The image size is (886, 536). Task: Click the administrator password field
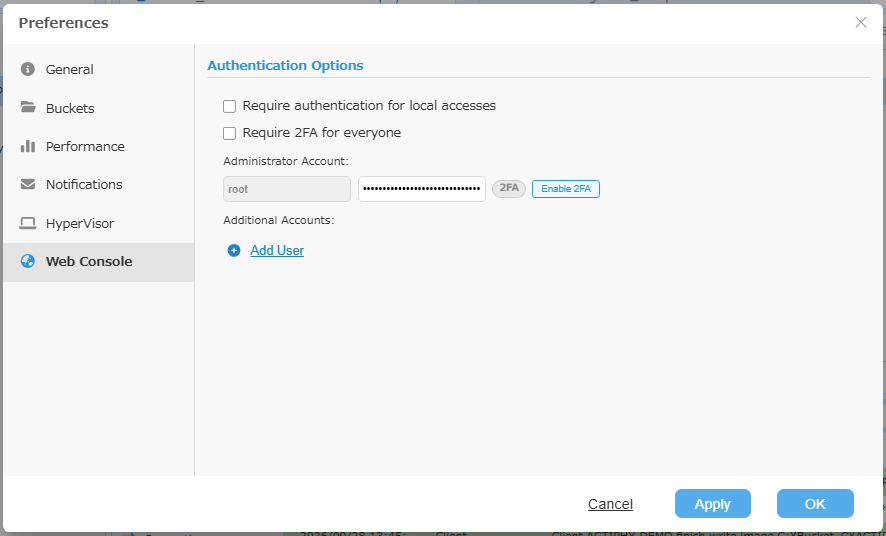coord(422,189)
